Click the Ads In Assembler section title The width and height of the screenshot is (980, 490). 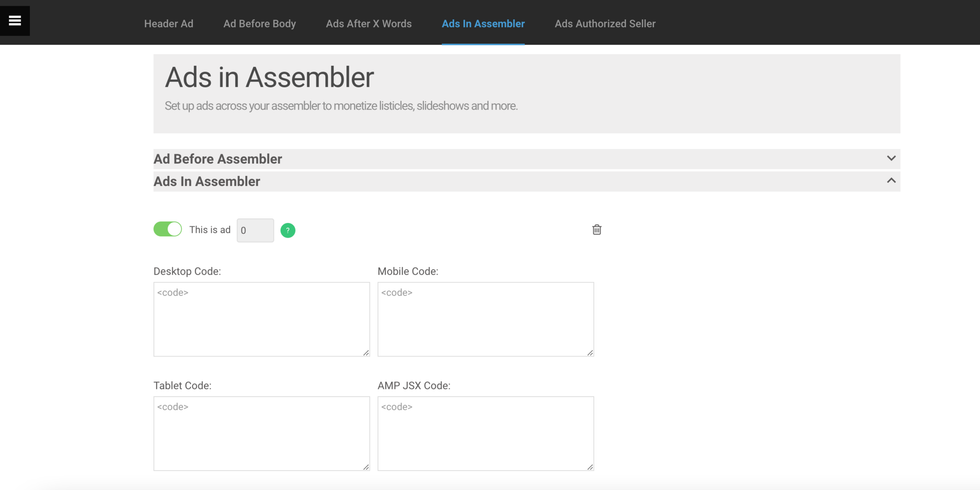pyautogui.click(x=207, y=181)
